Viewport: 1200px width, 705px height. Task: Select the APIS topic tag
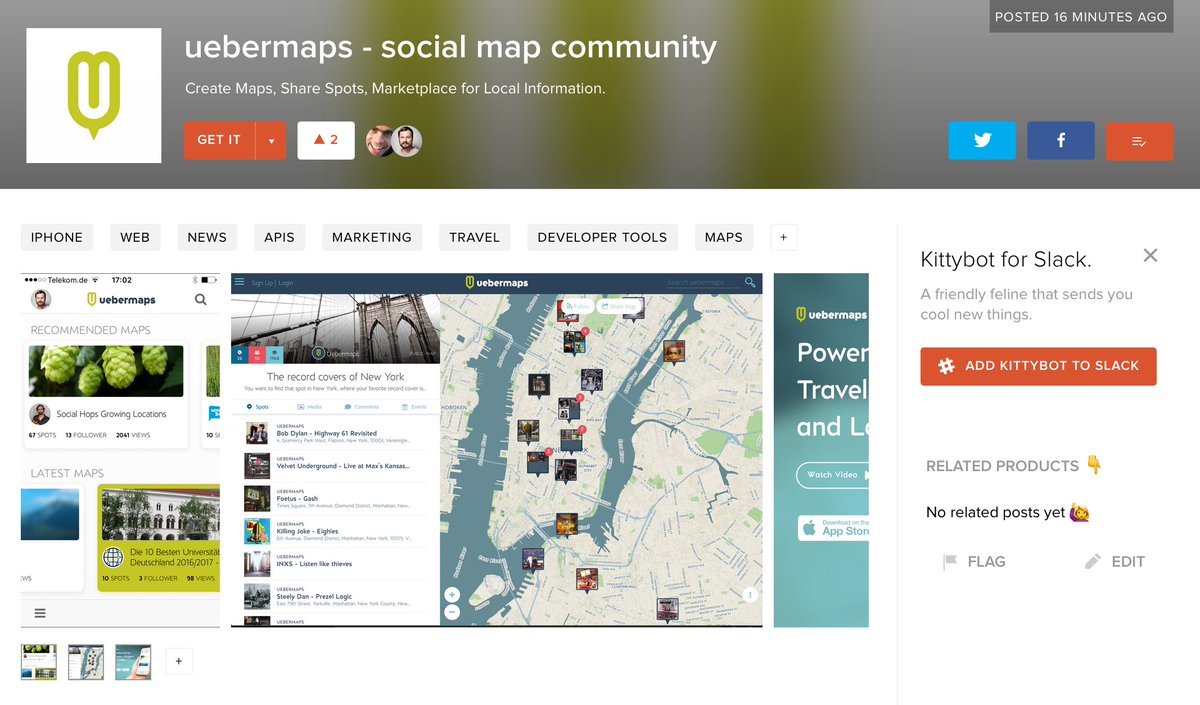pos(279,237)
